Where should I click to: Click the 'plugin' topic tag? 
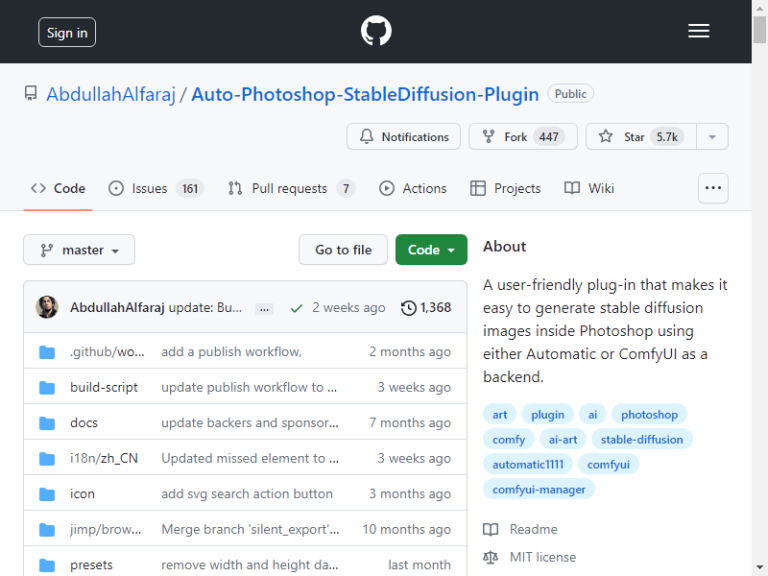[548, 414]
